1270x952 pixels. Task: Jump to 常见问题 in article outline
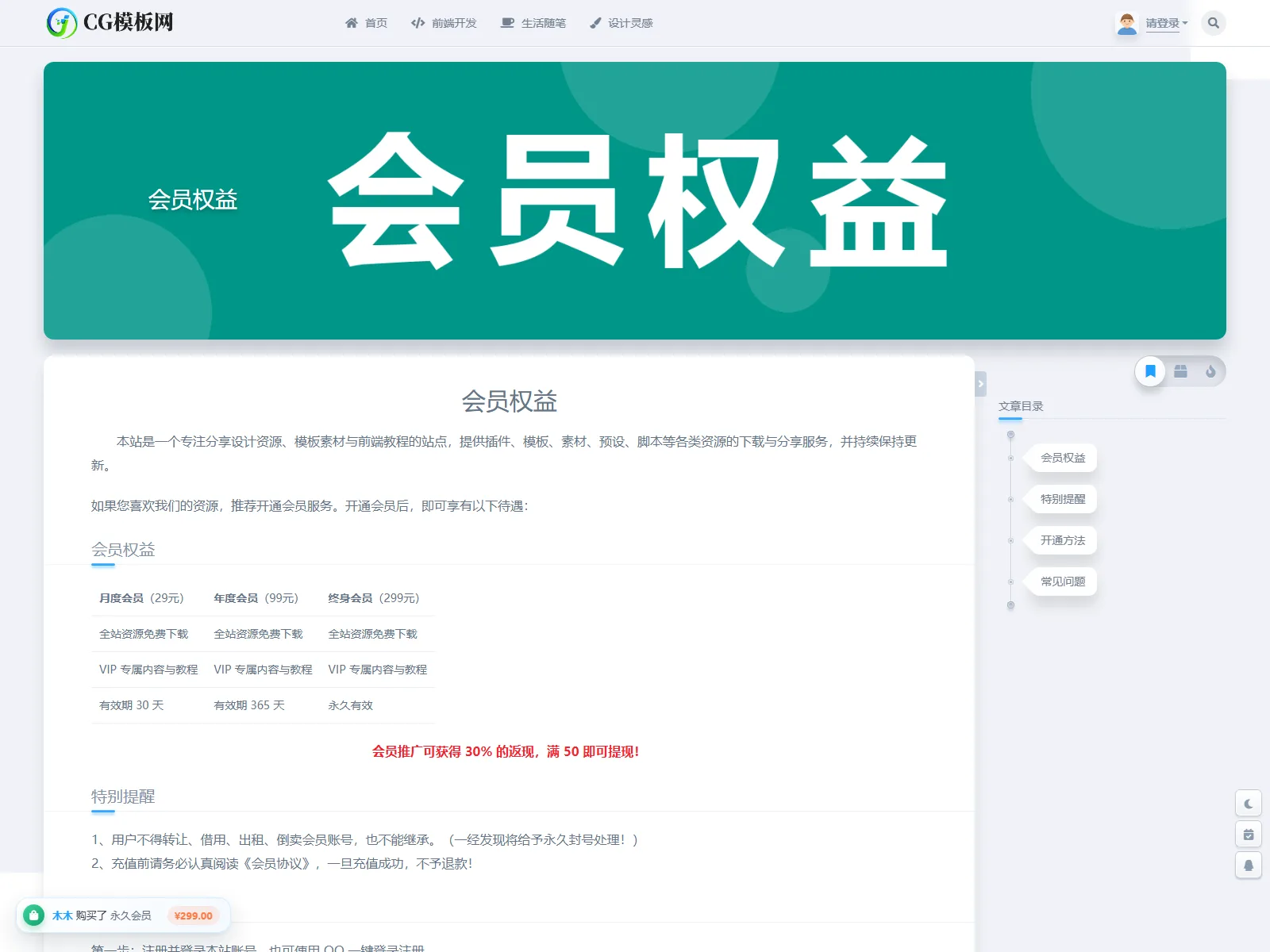point(1062,582)
